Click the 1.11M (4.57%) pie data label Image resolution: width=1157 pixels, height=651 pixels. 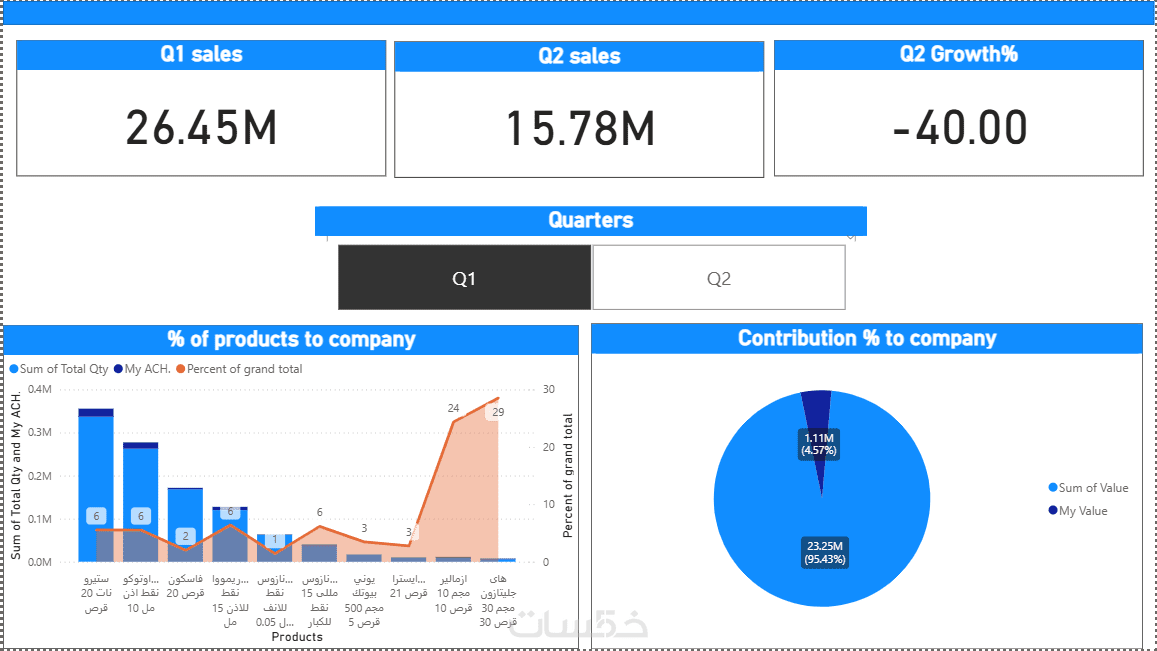point(819,444)
